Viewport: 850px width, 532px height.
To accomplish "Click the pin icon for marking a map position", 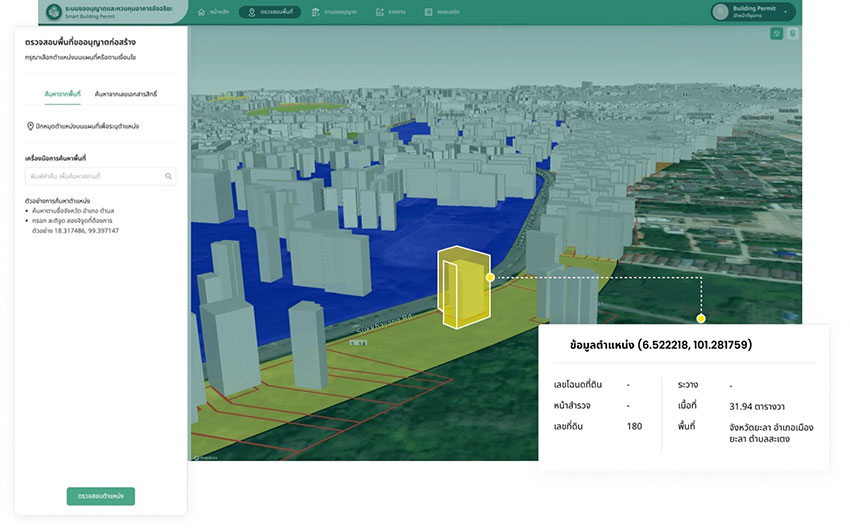I will (x=30, y=127).
